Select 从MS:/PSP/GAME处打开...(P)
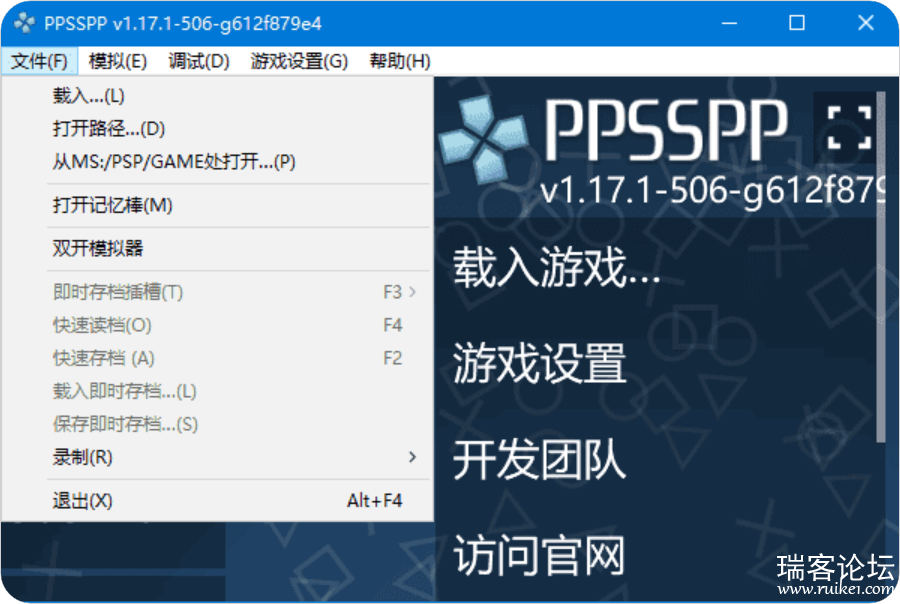The height and width of the screenshot is (604, 900). coord(217,161)
